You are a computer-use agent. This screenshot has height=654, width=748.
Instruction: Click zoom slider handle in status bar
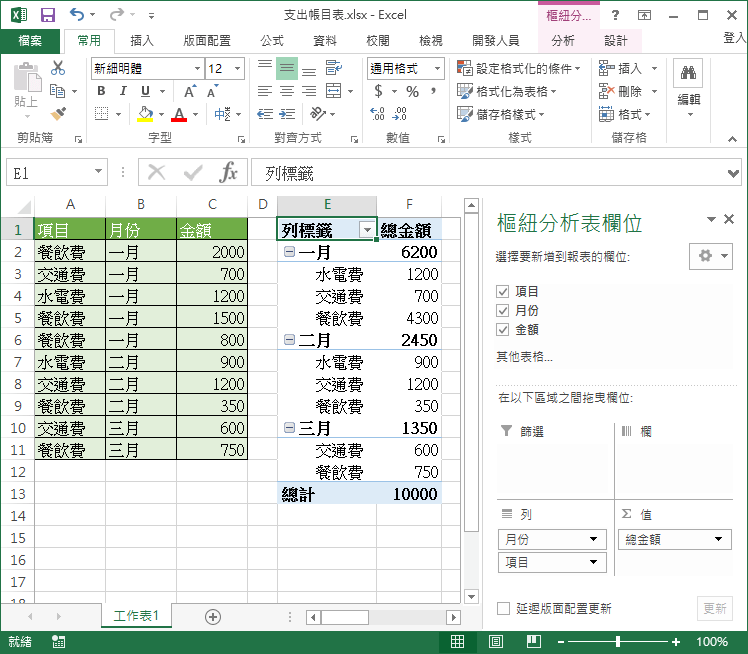click(x=618, y=642)
